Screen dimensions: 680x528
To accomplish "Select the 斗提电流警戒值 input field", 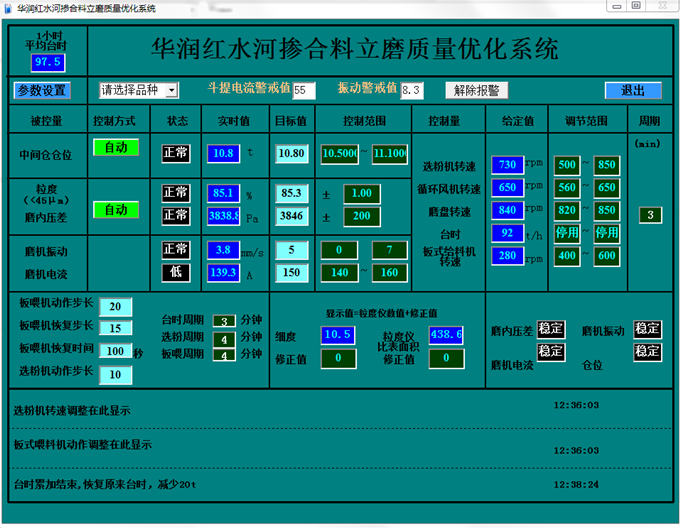I will 304,91.
